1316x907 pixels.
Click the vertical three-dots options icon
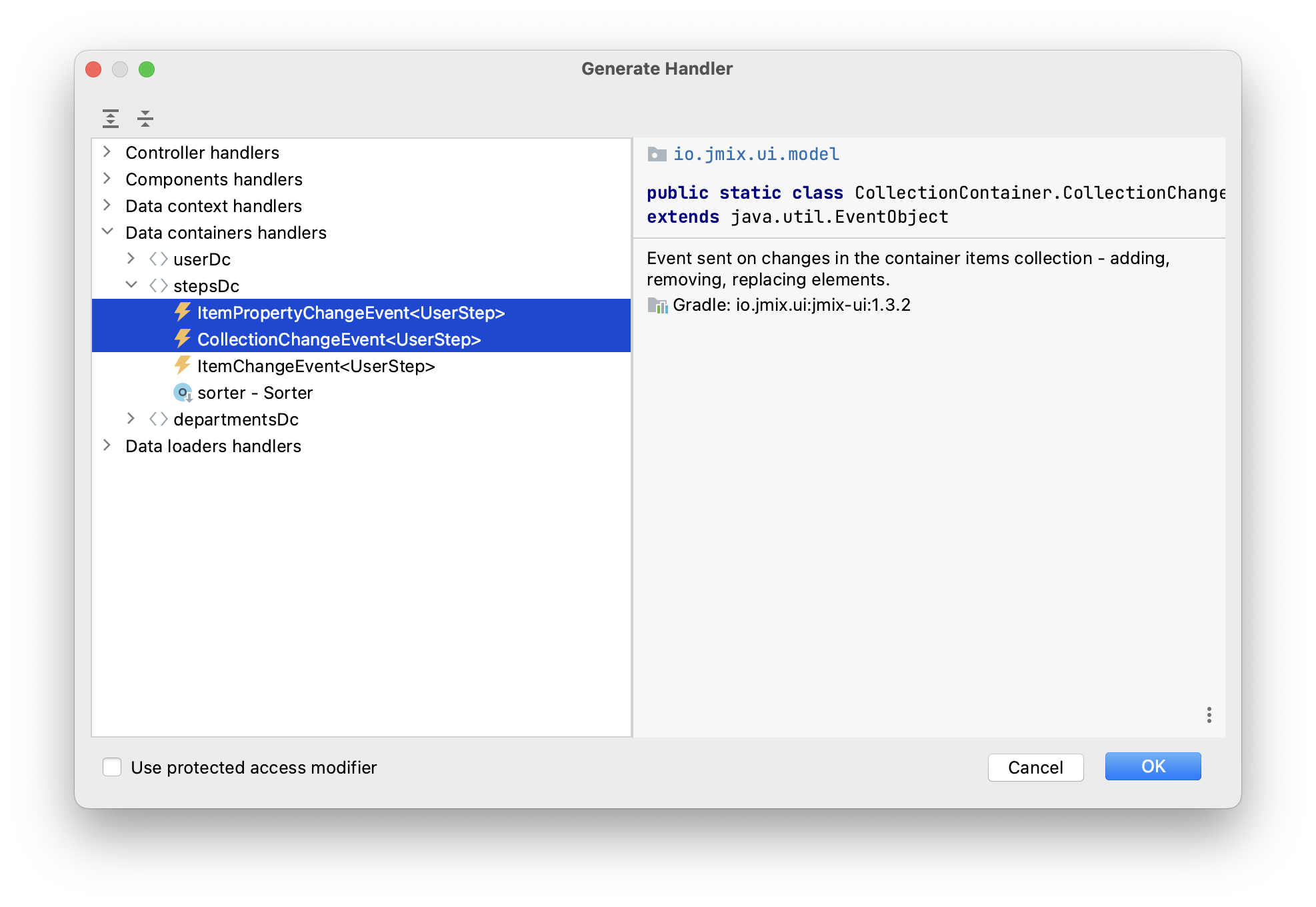tap(1209, 715)
